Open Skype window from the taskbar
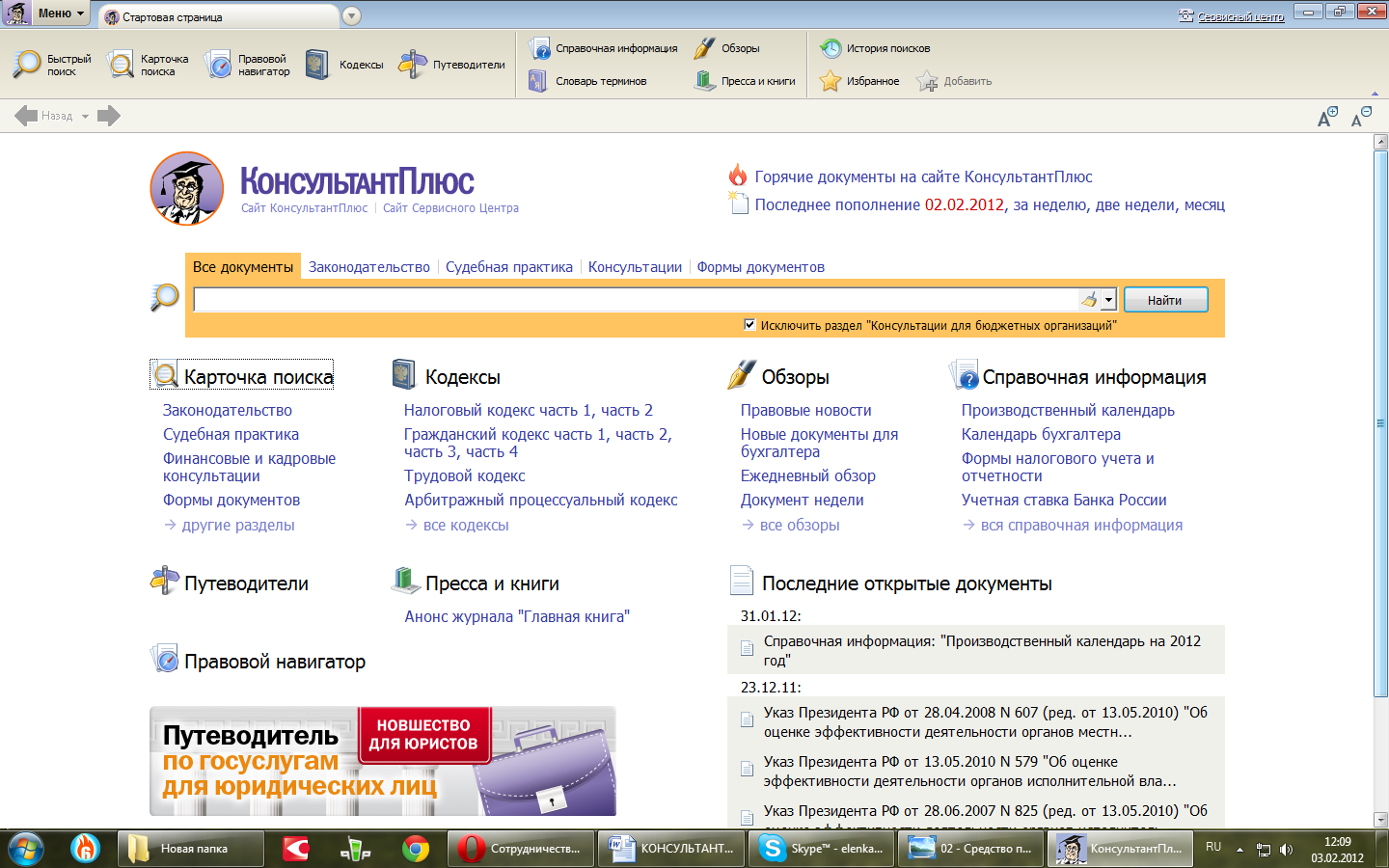Screen dimensions: 1389x868 [823, 849]
